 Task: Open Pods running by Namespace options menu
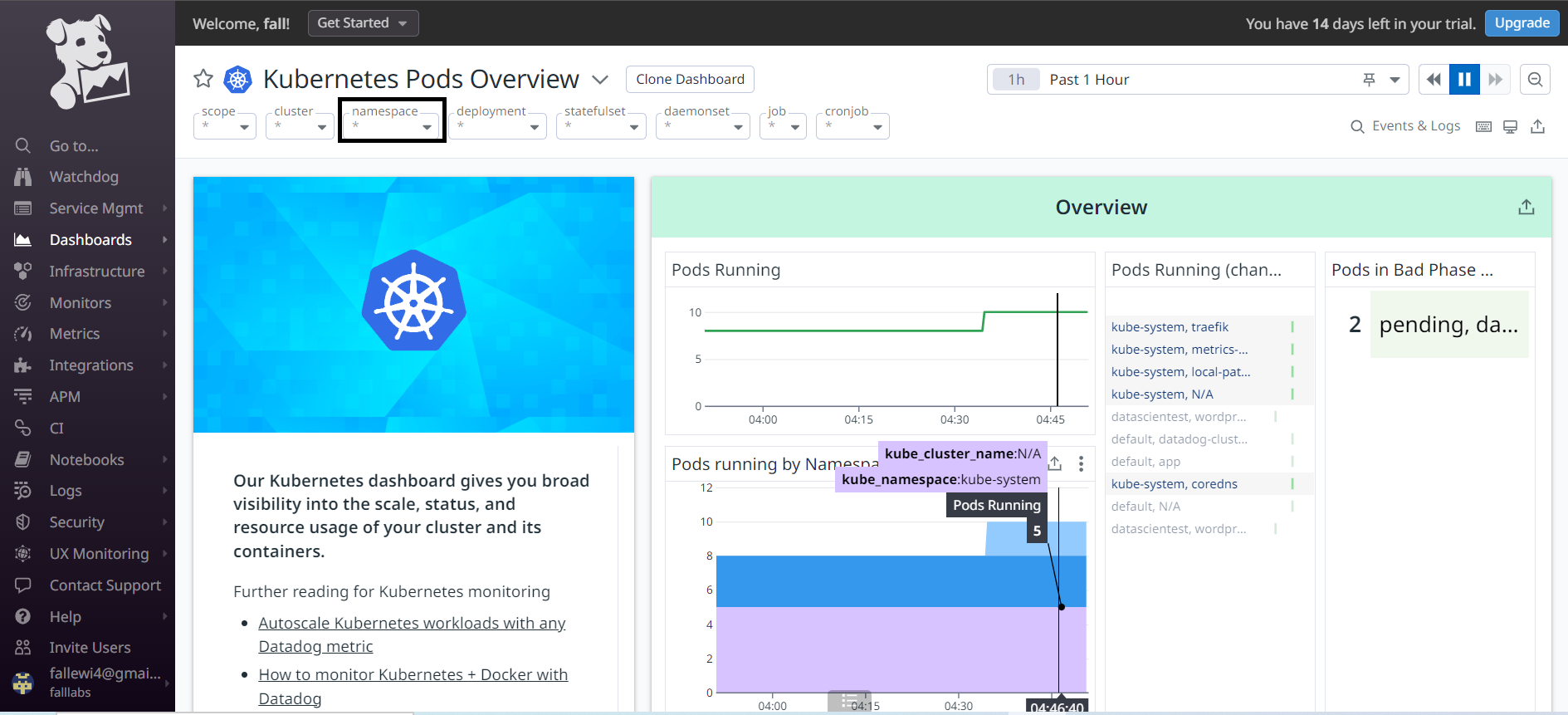(1080, 463)
